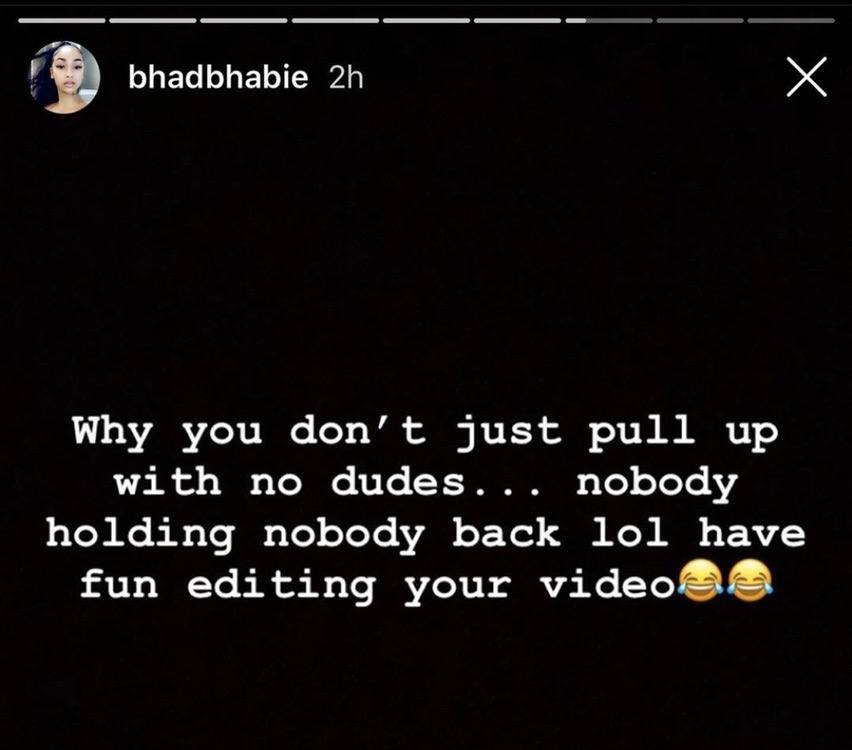The image size is (852, 750).
Task: Click the text line 'holding nobody back lol have'
Action: click(x=425, y=534)
